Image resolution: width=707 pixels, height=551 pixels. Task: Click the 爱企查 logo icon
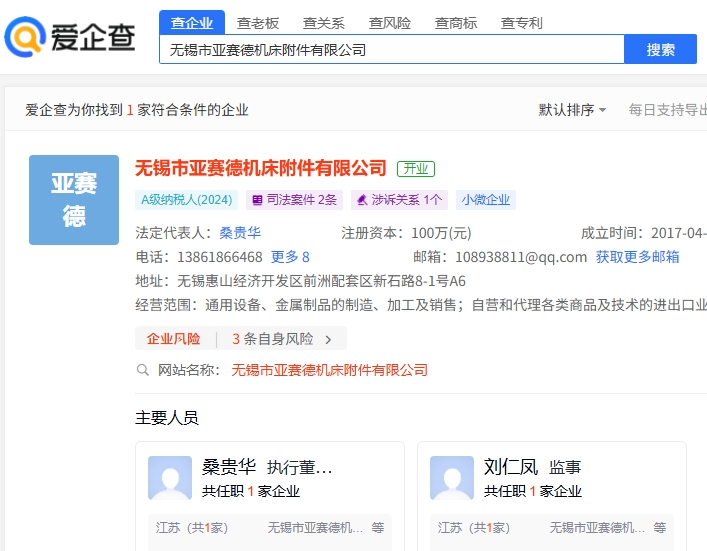click(25, 37)
